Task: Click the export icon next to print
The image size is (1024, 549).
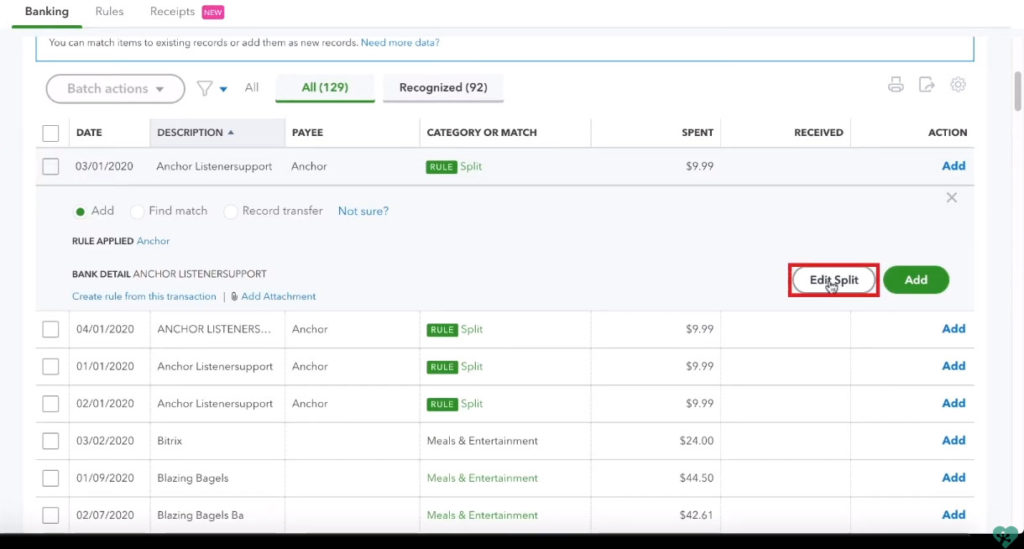Action: pos(927,86)
